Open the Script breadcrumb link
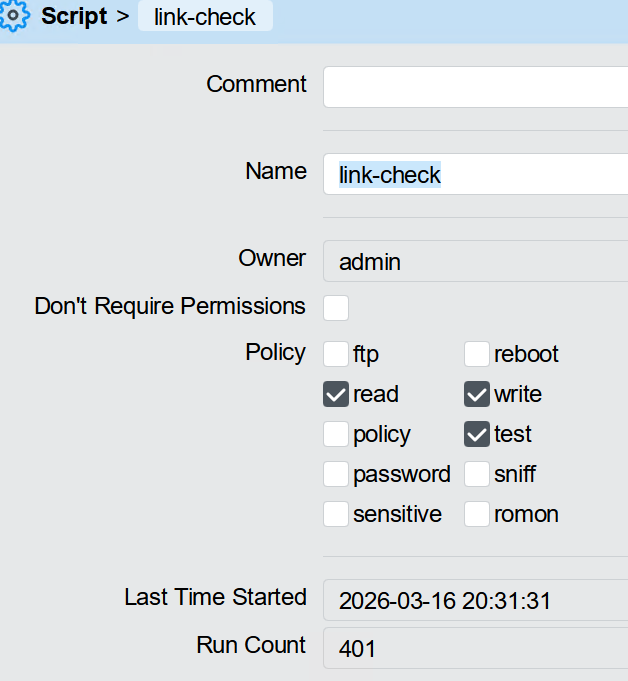The height and width of the screenshot is (681, 628). (x=73, y=17)
